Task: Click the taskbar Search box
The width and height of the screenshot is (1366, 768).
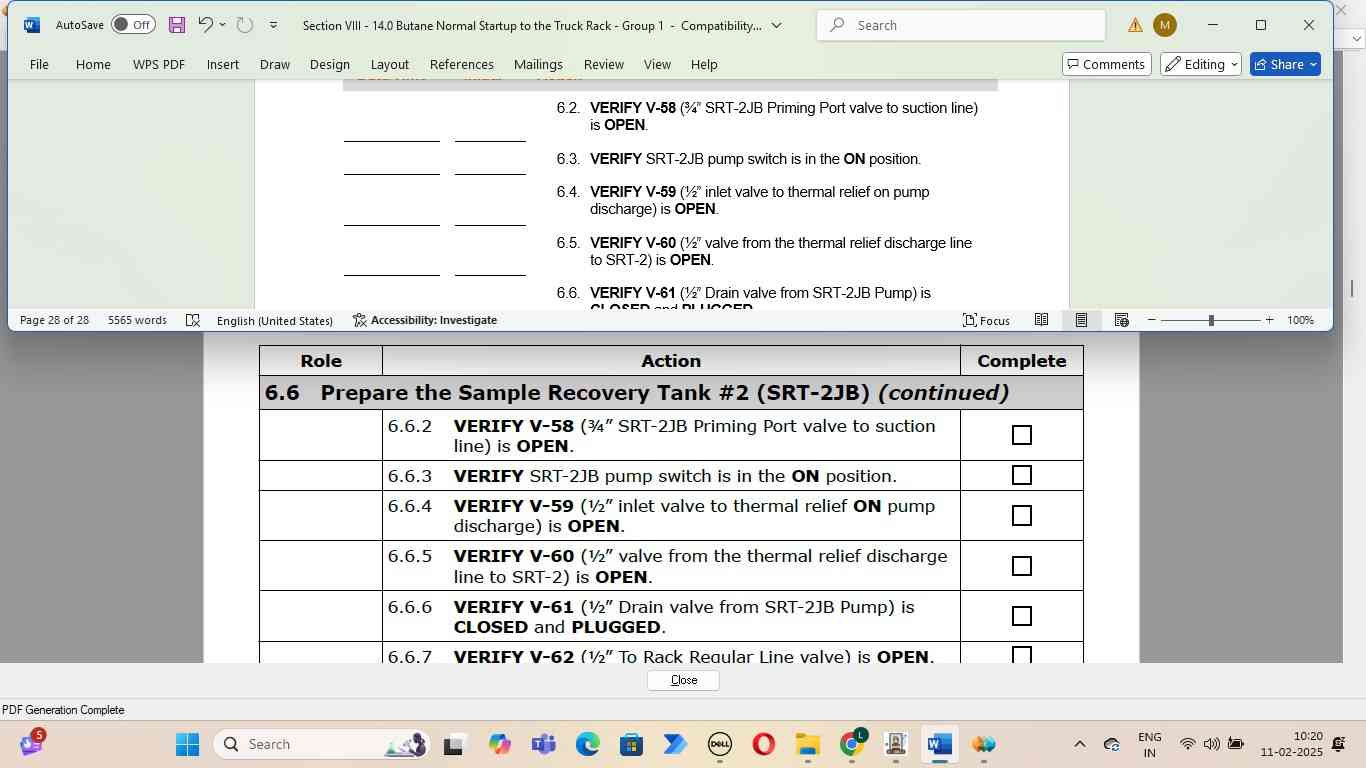Action: click(x=322, y=744)
